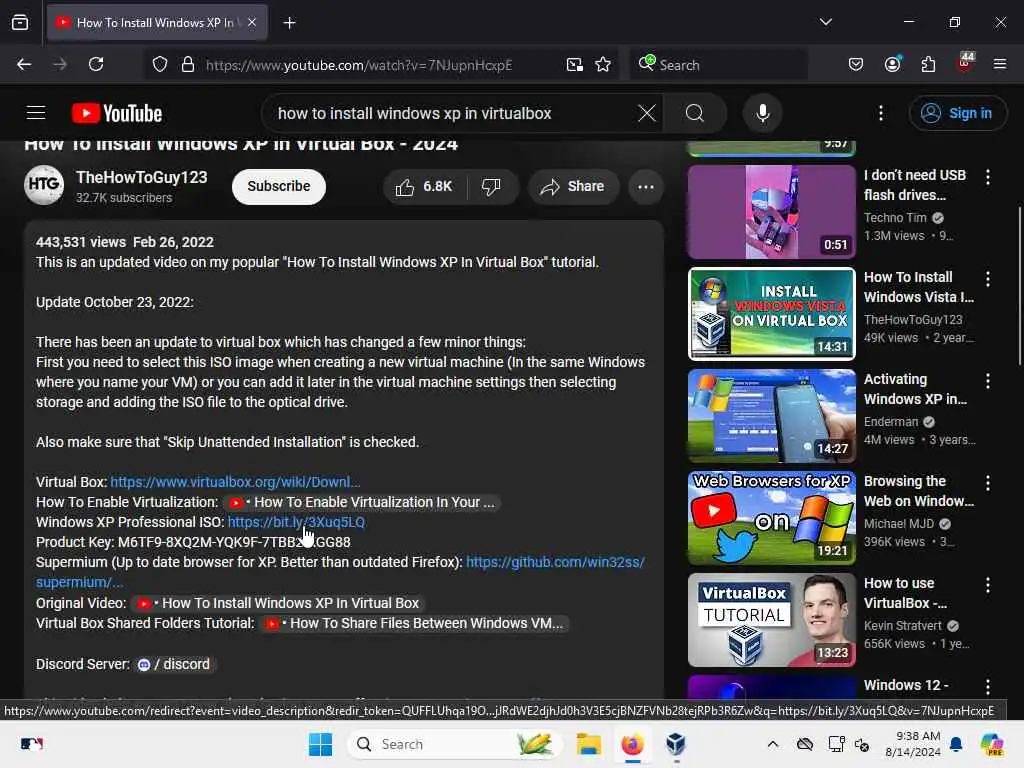
Task: Open Firefox View in the tab bar
Action: (x=20, y=23)
